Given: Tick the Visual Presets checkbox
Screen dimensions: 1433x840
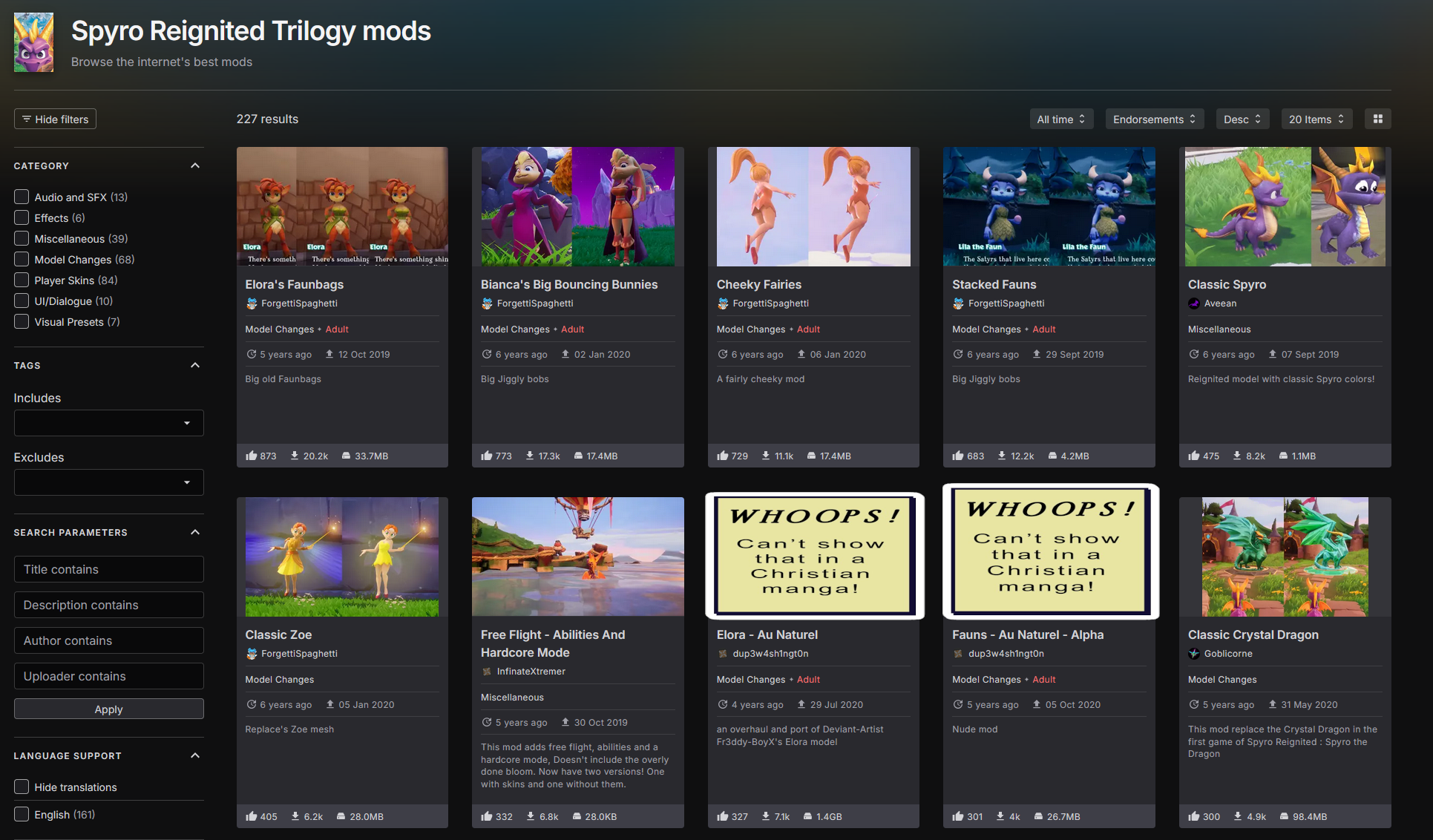Looking at the screenshot, I should coord(22,321).
